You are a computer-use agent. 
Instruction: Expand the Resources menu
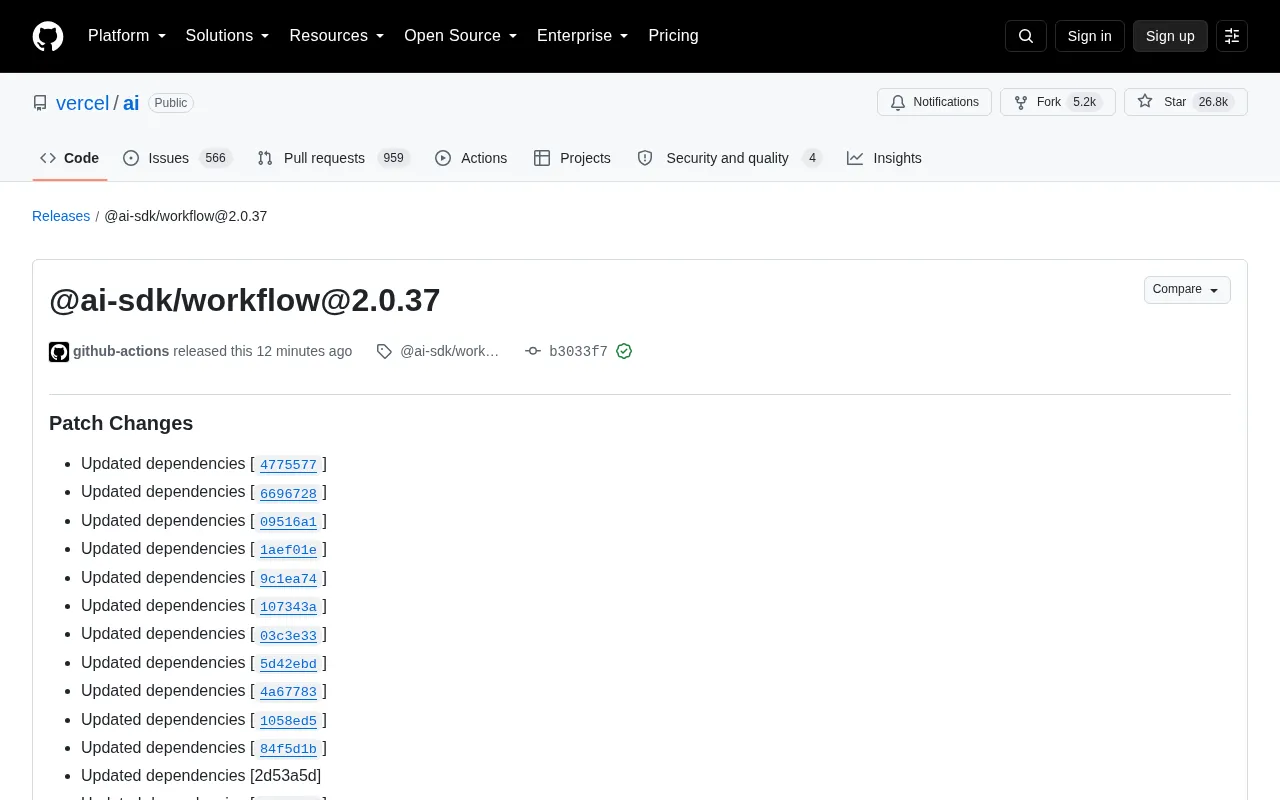[337, 36]
